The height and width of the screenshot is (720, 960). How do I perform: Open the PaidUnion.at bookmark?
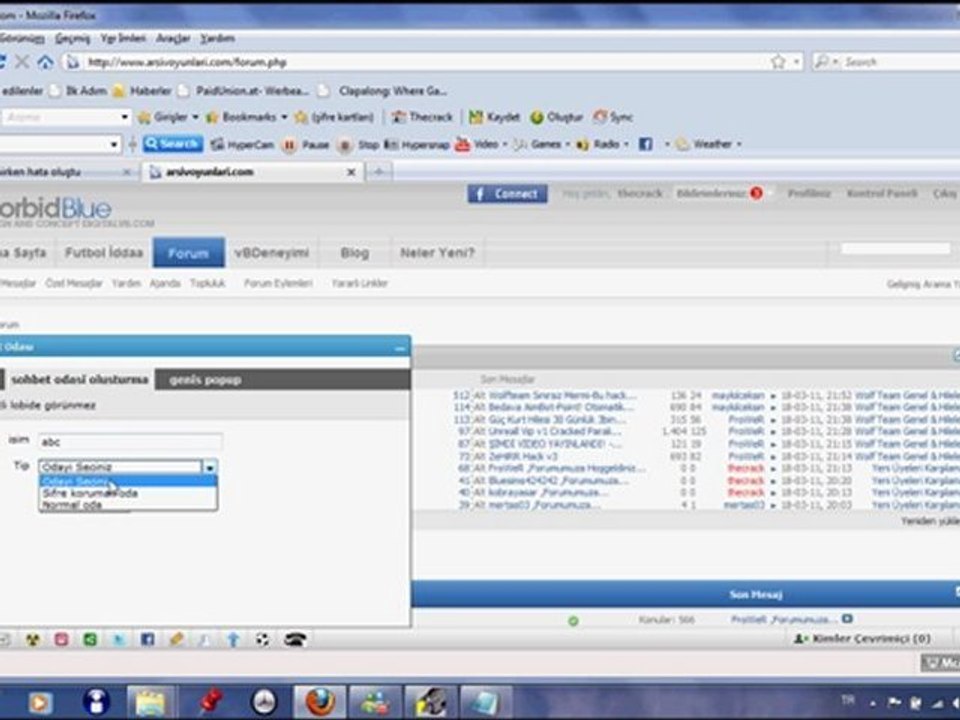tap(244, 91)
